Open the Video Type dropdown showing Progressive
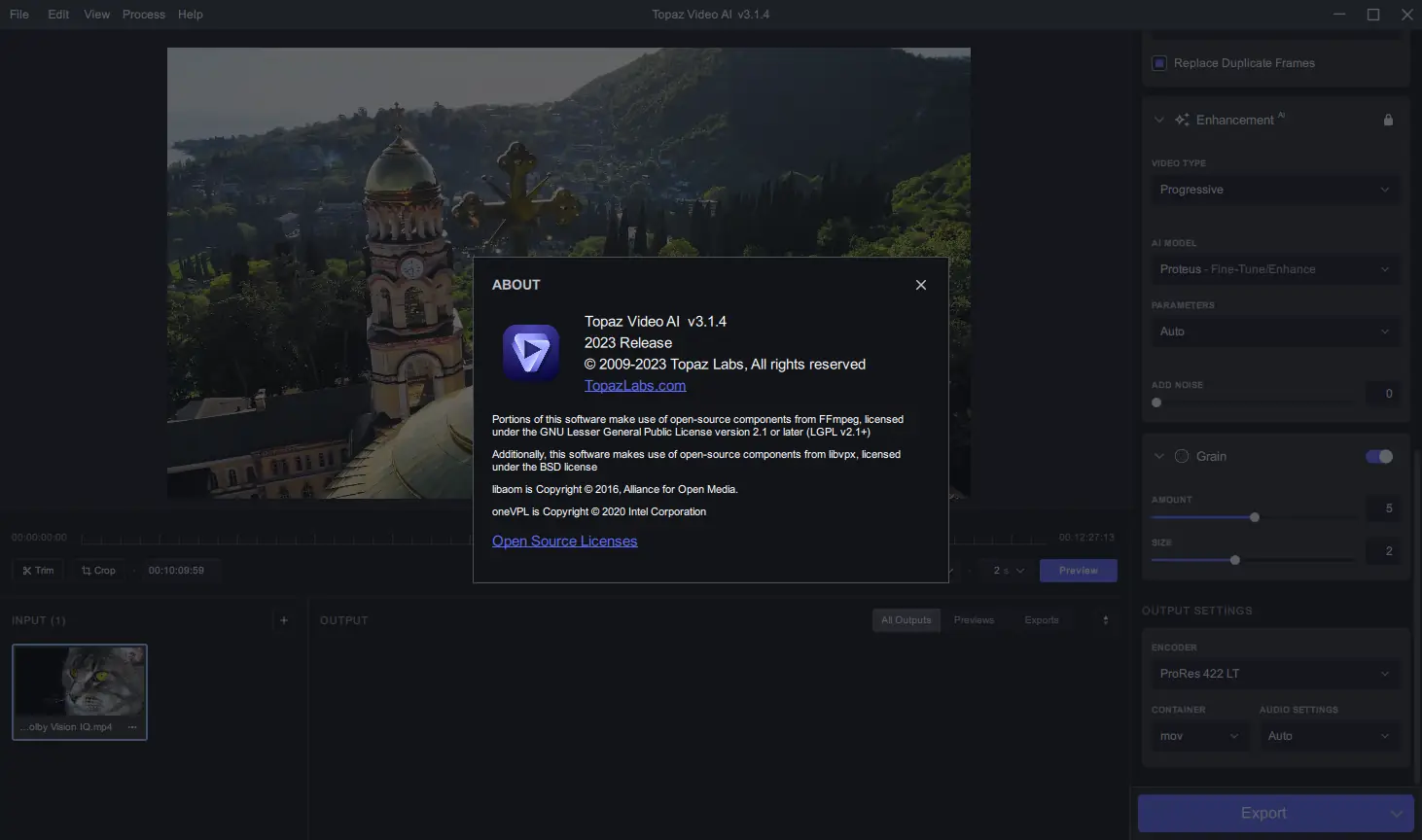1422x840 pixels. (x=1275, y=190)
